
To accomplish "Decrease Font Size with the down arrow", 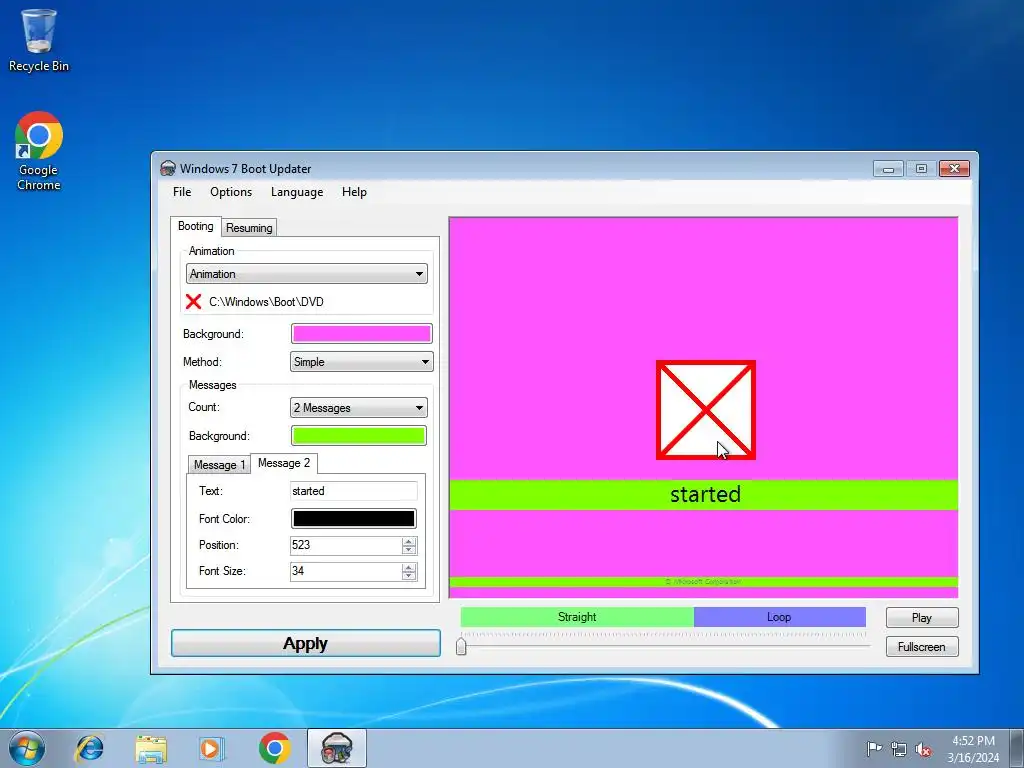I will click(x=409, y=576).
